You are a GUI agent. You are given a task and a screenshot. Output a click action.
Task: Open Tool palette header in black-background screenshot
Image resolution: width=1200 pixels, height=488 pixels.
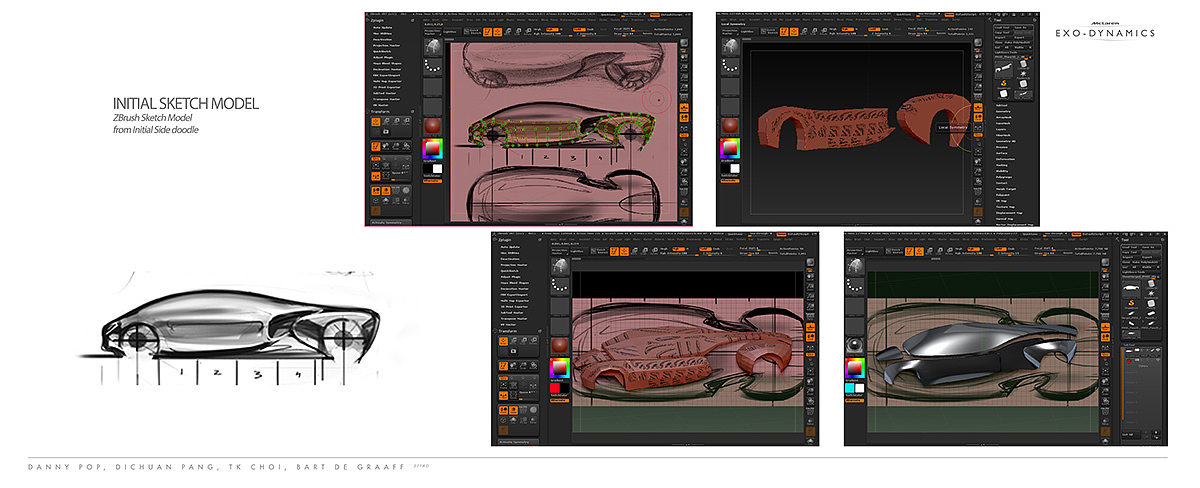[x=997, y=20]
